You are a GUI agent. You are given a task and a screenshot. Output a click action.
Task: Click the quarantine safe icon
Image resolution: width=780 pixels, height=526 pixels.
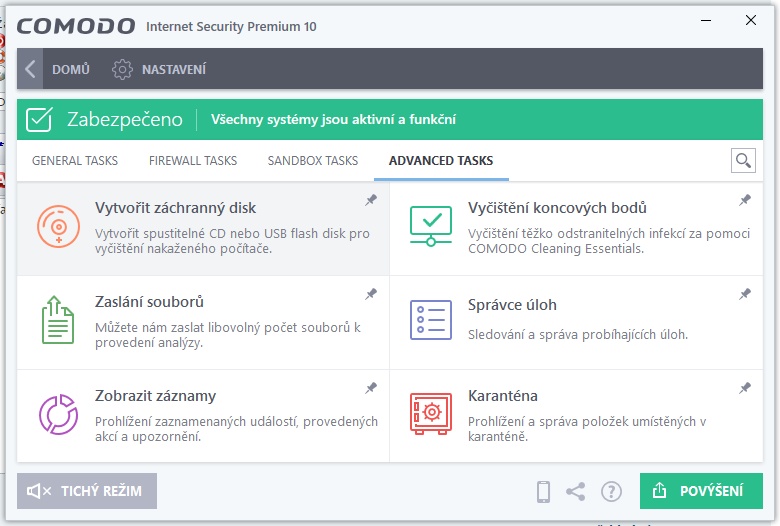431,413
